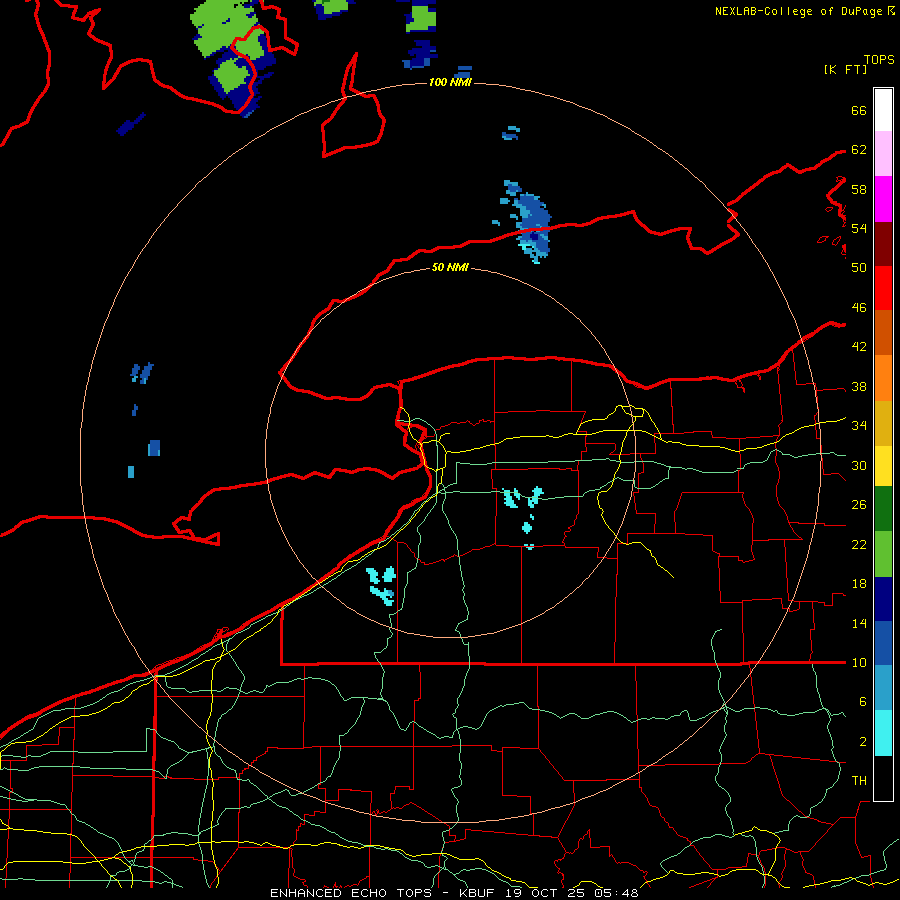Click the white top color swatch in legend
This screenshot has width=900, height=900.
coord(883,110)
